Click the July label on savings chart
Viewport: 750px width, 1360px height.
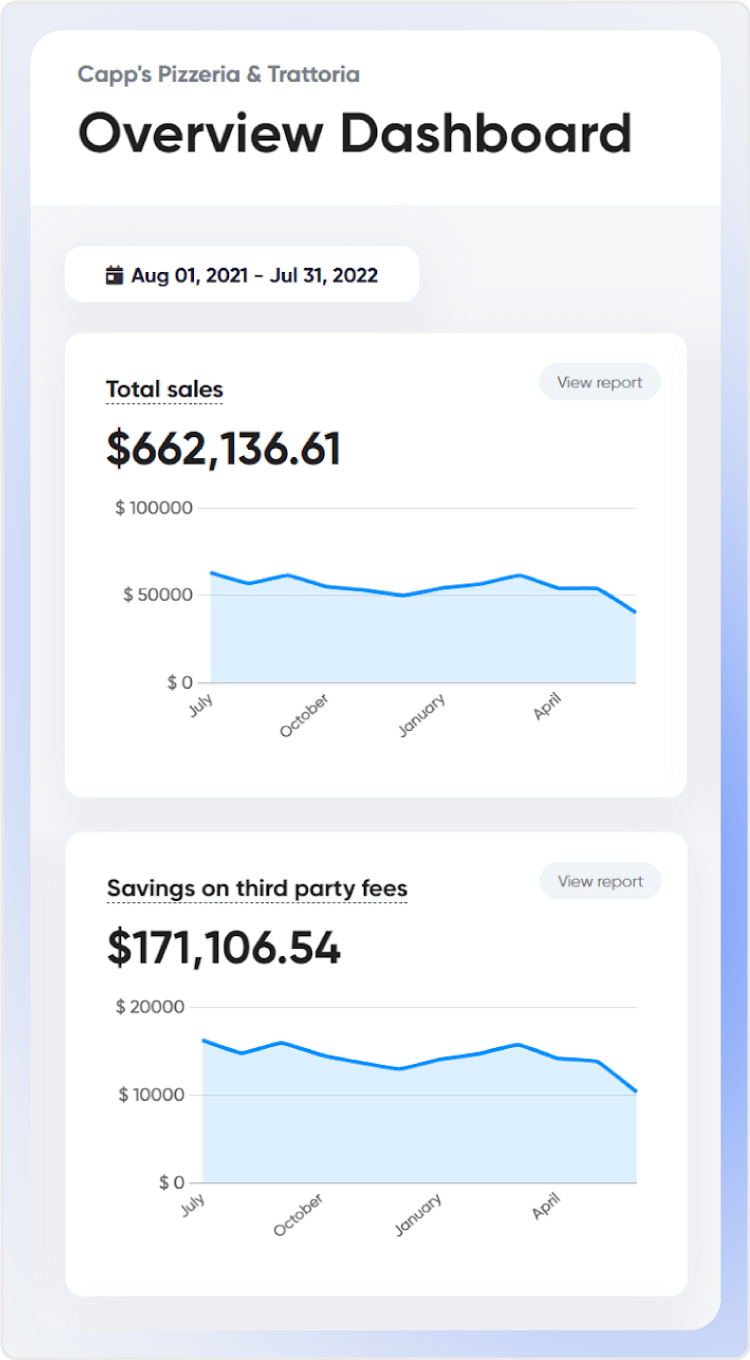tap(193, 1204)
